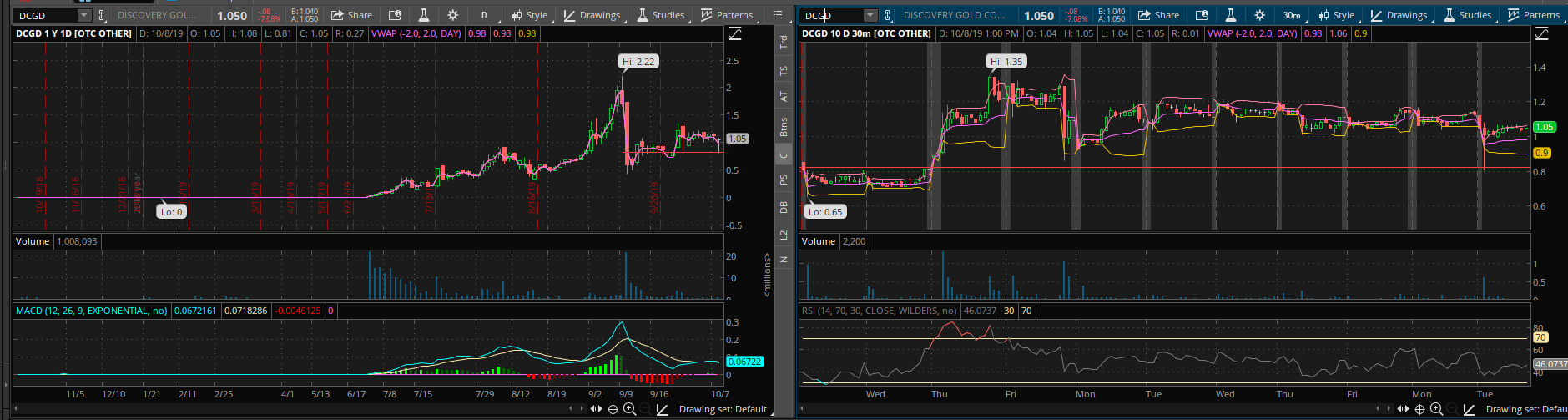Open the 30m timeframe selector on right chart

[x=1291, y=15]
